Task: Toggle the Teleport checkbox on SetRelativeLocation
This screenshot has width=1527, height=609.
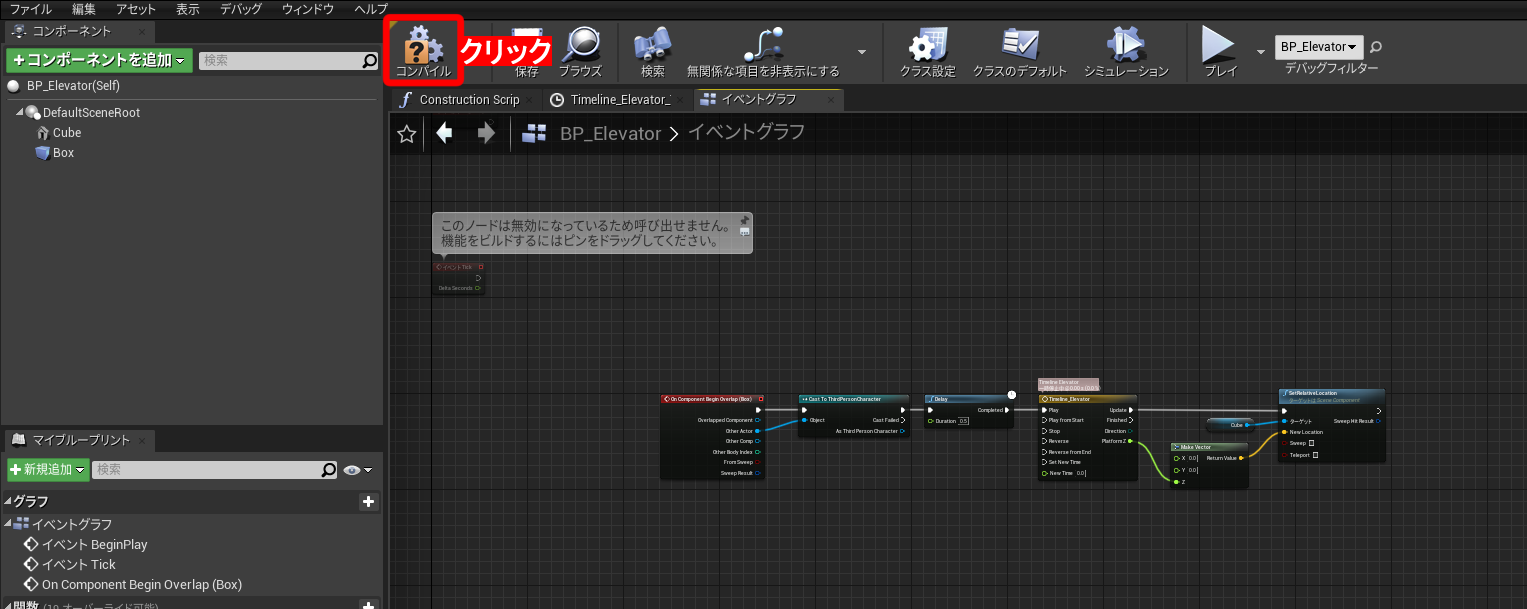Action: 1315,455
